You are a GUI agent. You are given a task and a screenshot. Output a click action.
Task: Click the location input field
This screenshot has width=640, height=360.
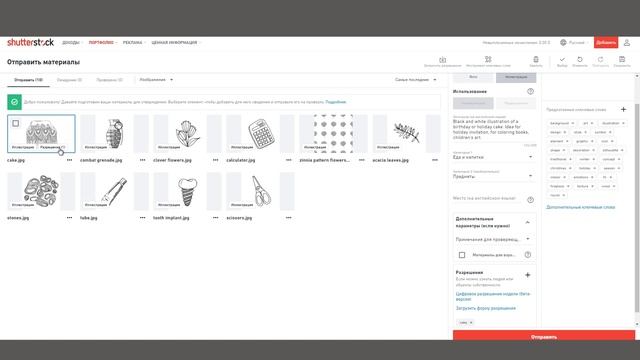488,199
